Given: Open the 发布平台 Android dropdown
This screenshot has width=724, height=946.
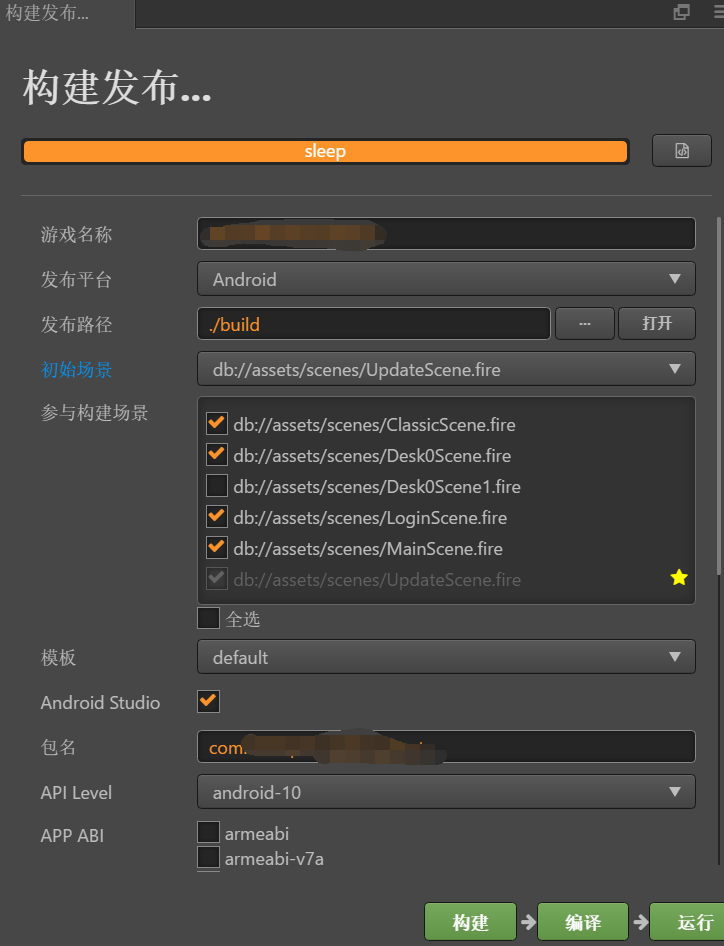Looking at the screenshot, I should (x=446, y=280).
